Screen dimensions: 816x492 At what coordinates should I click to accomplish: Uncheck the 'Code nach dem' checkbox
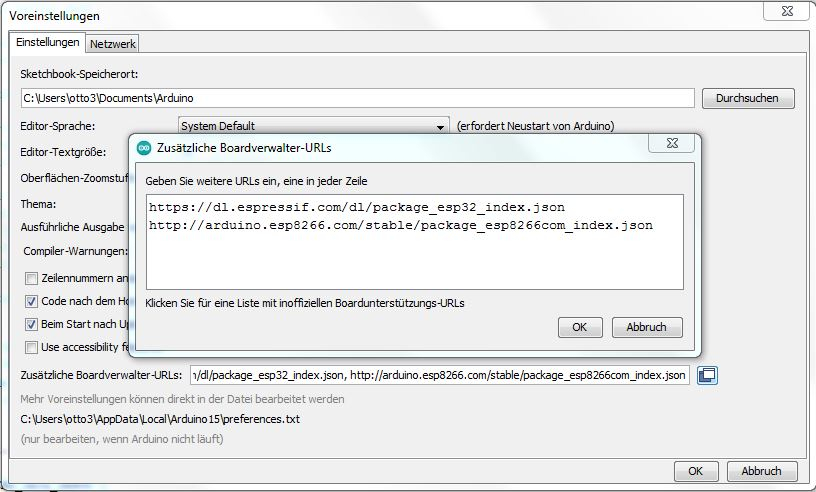[x=32, y=301]
